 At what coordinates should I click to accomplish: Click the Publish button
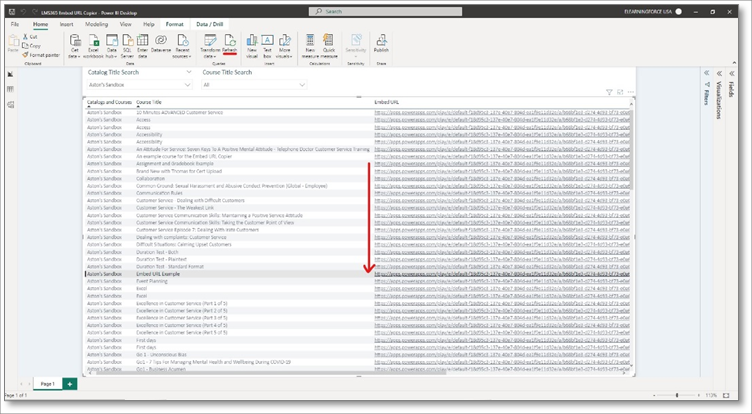coord(382,44)
